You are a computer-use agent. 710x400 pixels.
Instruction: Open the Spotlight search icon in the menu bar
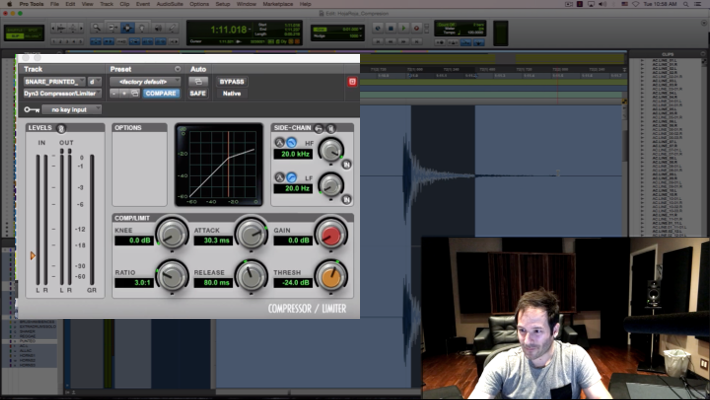click(x=686, y=4)
